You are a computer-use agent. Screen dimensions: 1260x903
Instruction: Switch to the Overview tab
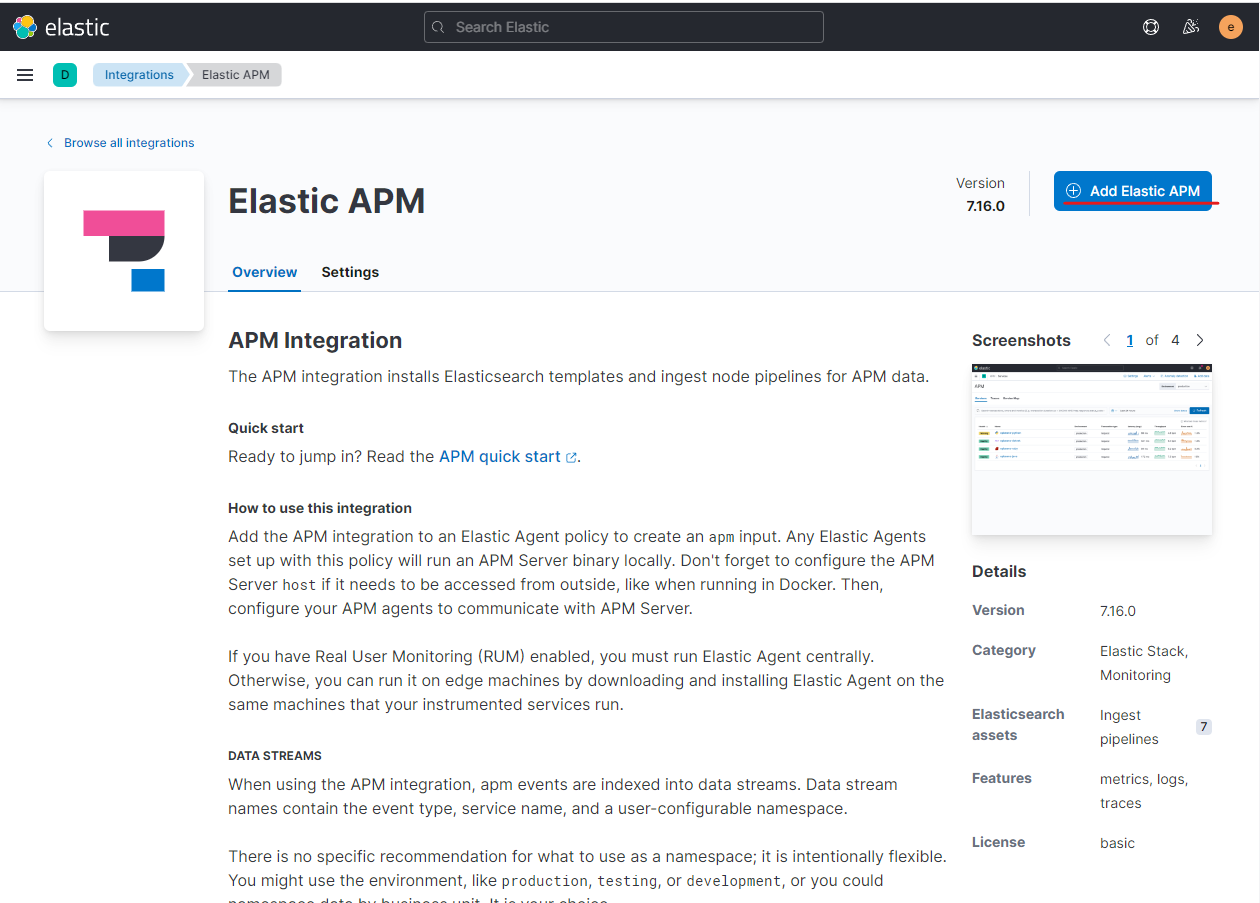point(265,272)
